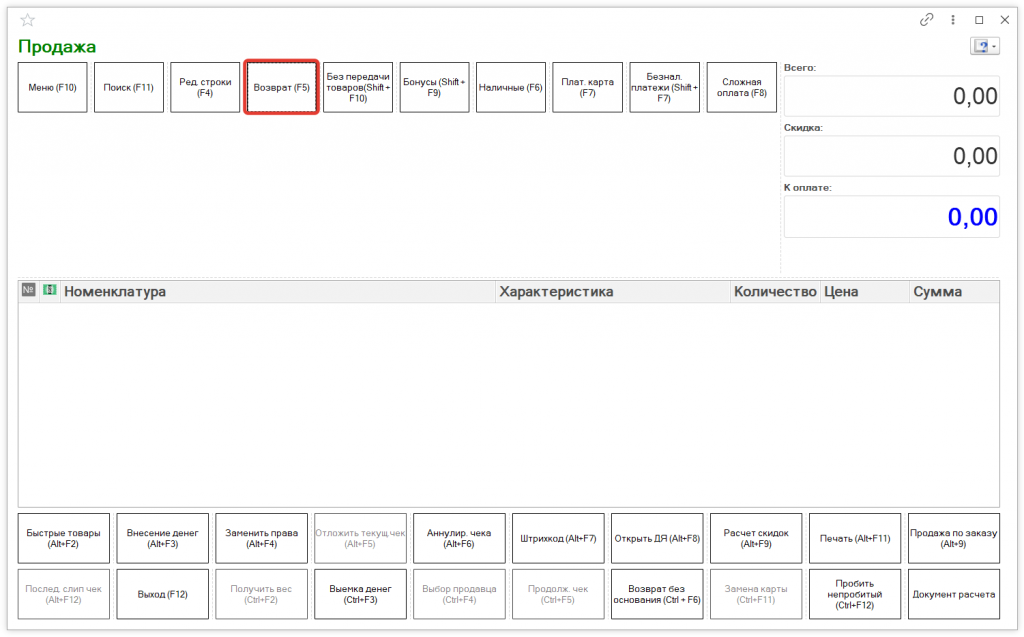
Task: Open Сложная оплата (F8)
Action: click(741, 88)
